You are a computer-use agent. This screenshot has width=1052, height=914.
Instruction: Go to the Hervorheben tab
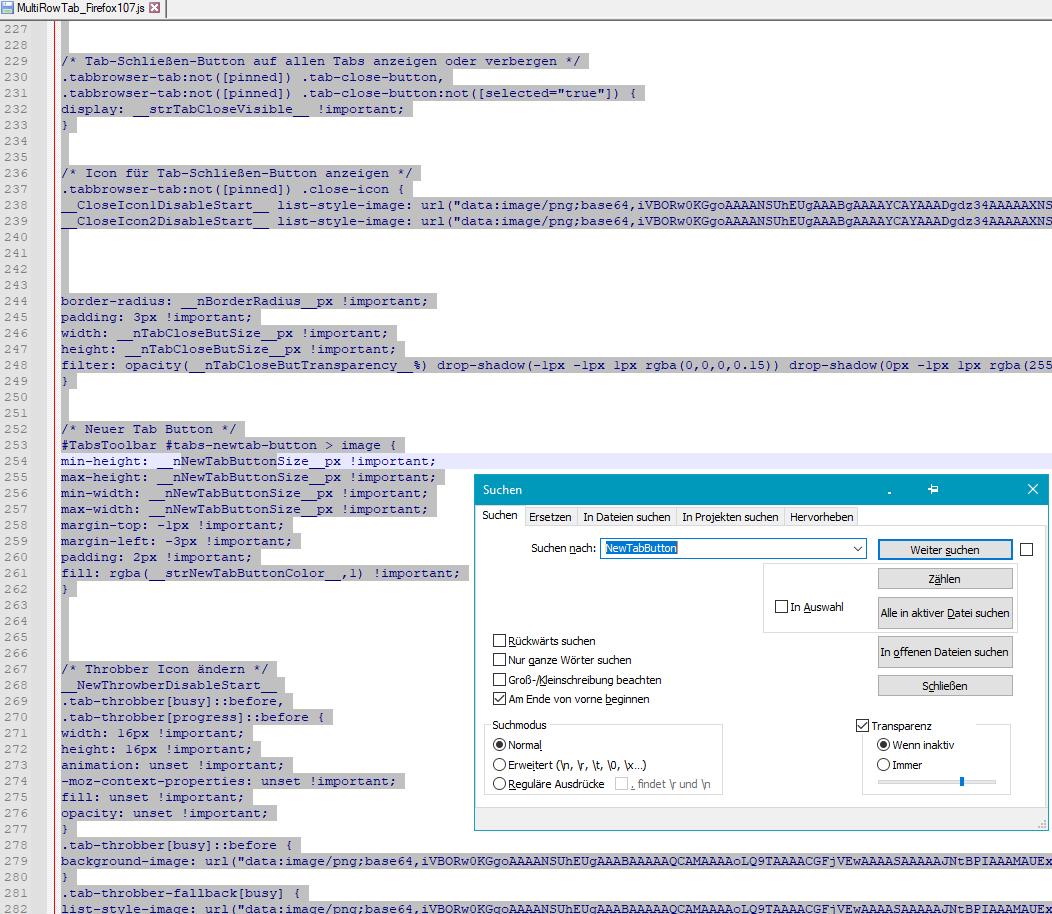[821, 517]
